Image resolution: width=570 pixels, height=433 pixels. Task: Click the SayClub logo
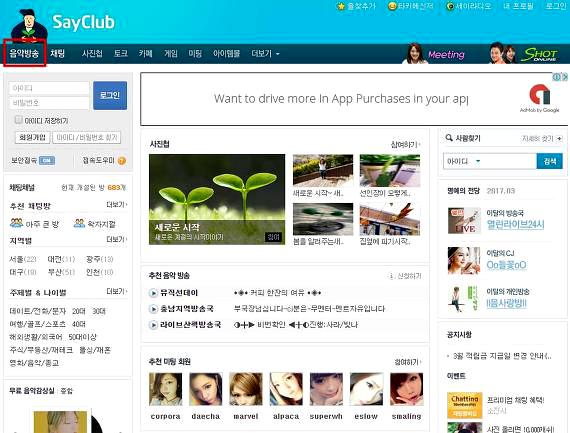click(x=84, y=22)
